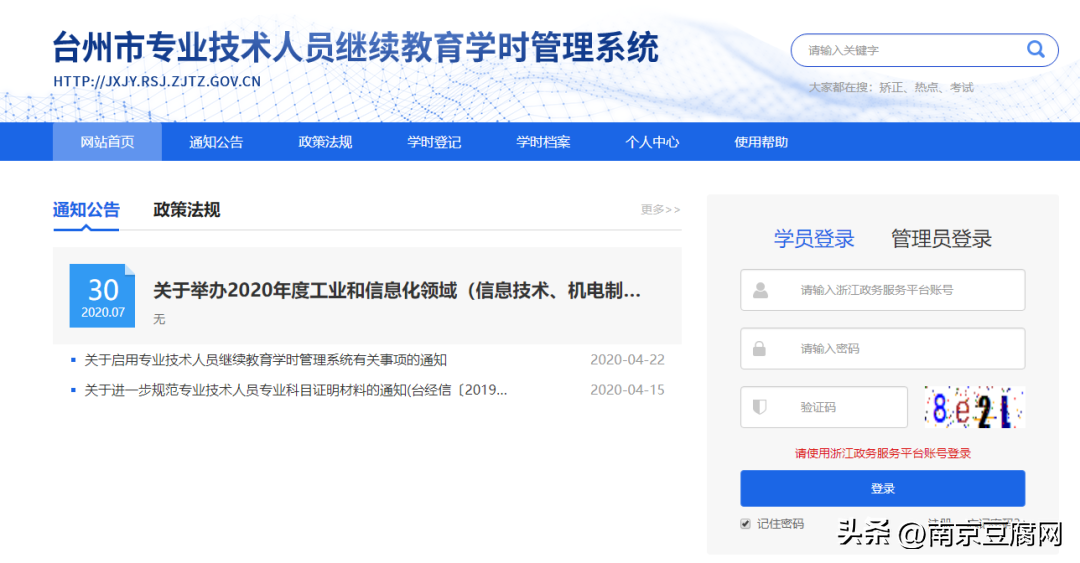
Task: Click the blue 登录 button
Action: point(882,489)
